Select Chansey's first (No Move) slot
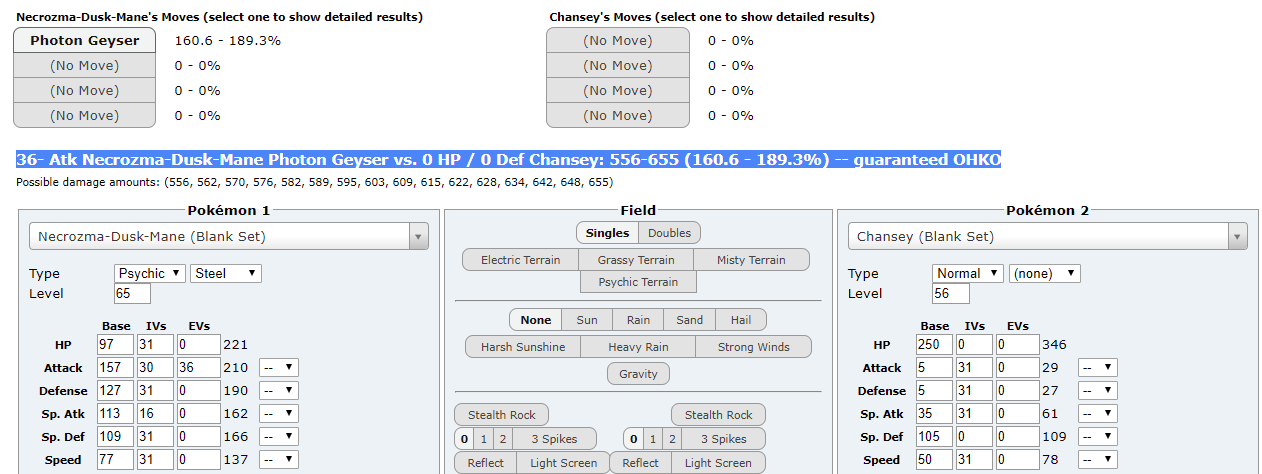Viewport: 1262px width, 474px height. pyautogui.click(x=617, y=41)
